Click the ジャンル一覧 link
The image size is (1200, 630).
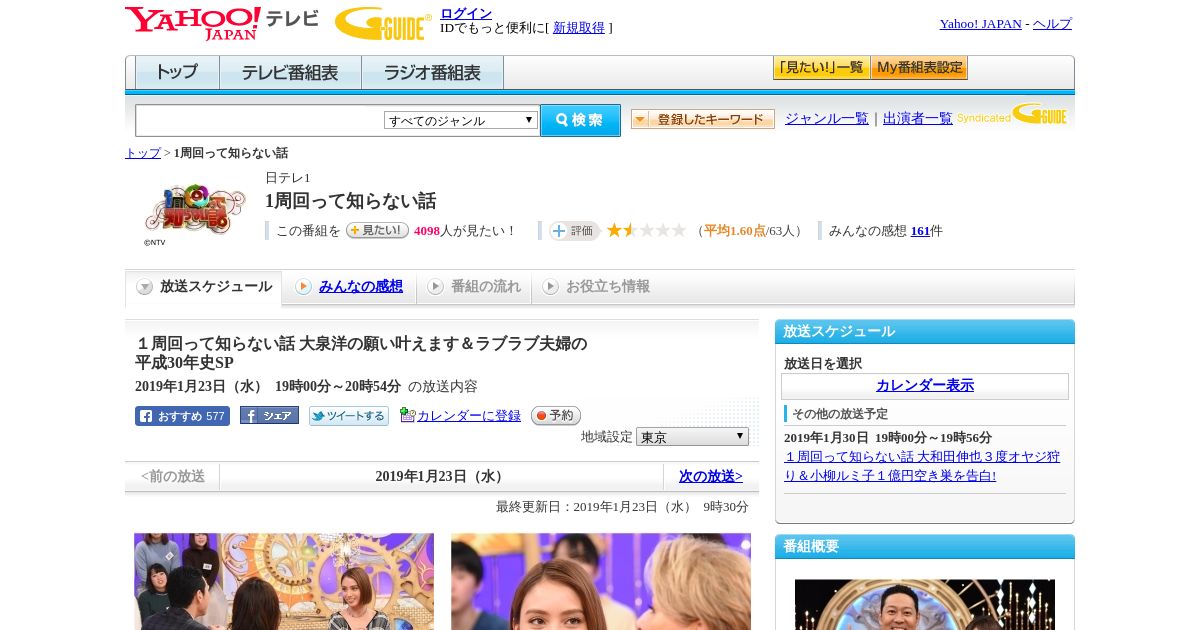tap(827, 119)
